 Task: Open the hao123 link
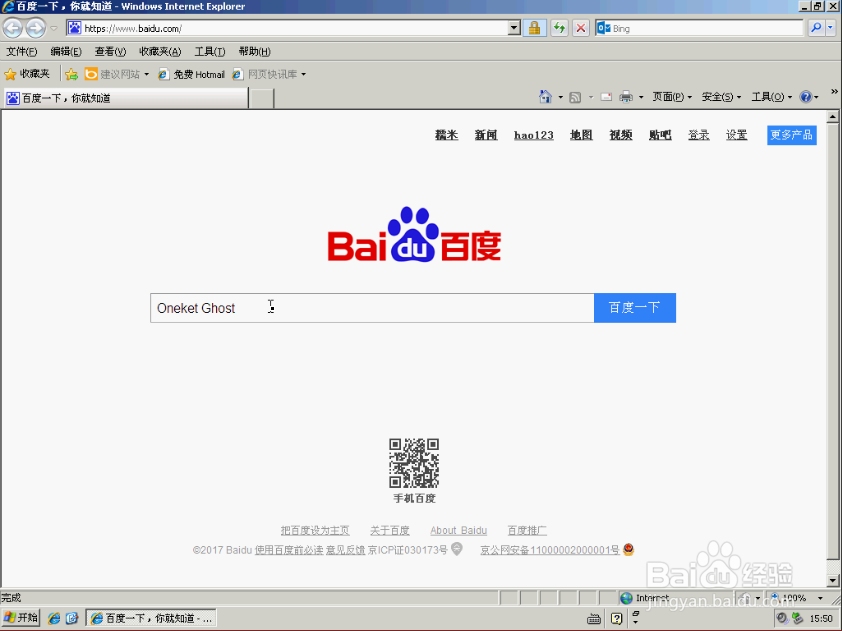(x=534, y=135)
